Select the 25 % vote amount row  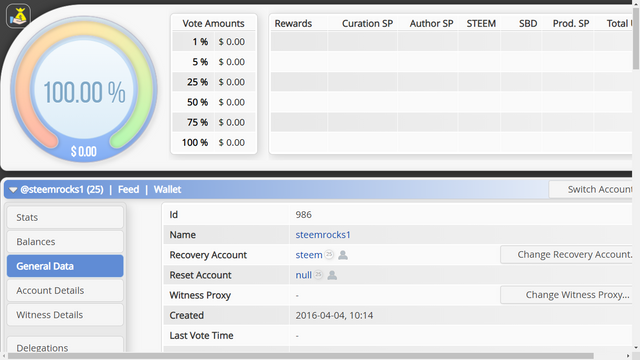[214, 82]
